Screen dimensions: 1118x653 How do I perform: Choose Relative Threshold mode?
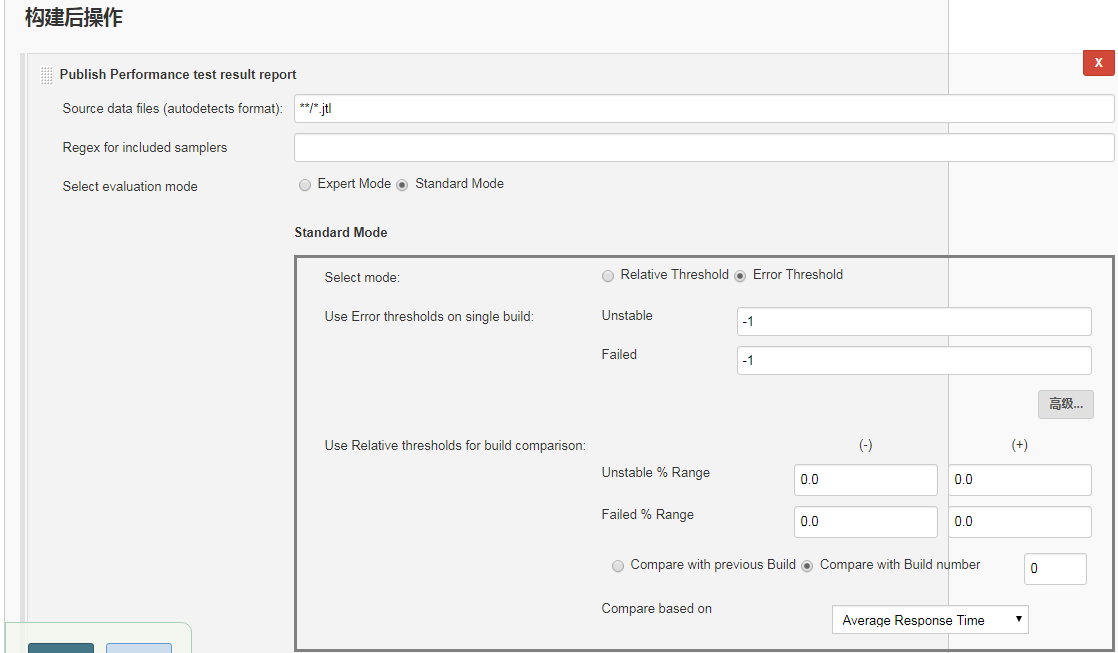tap(607, 276)
